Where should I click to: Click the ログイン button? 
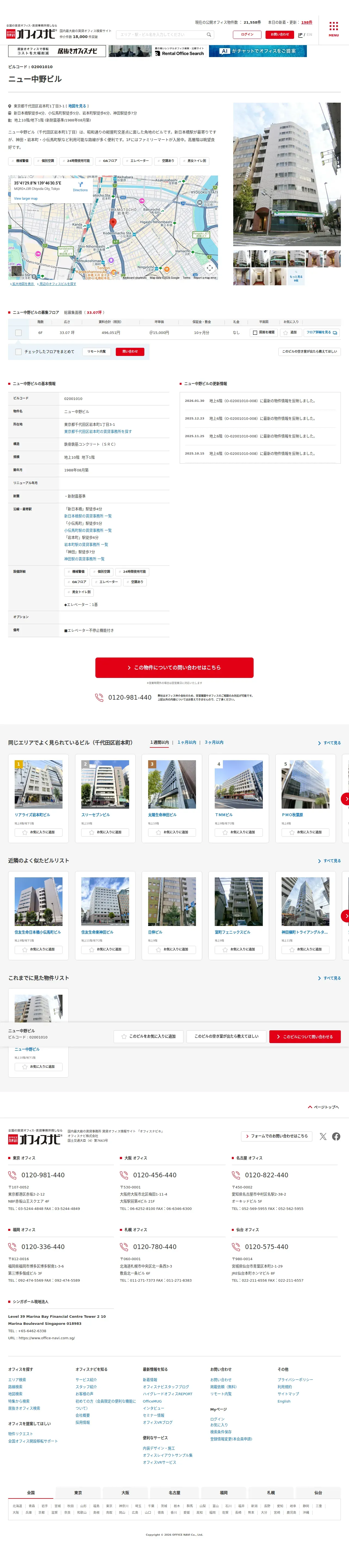[247, 35]
